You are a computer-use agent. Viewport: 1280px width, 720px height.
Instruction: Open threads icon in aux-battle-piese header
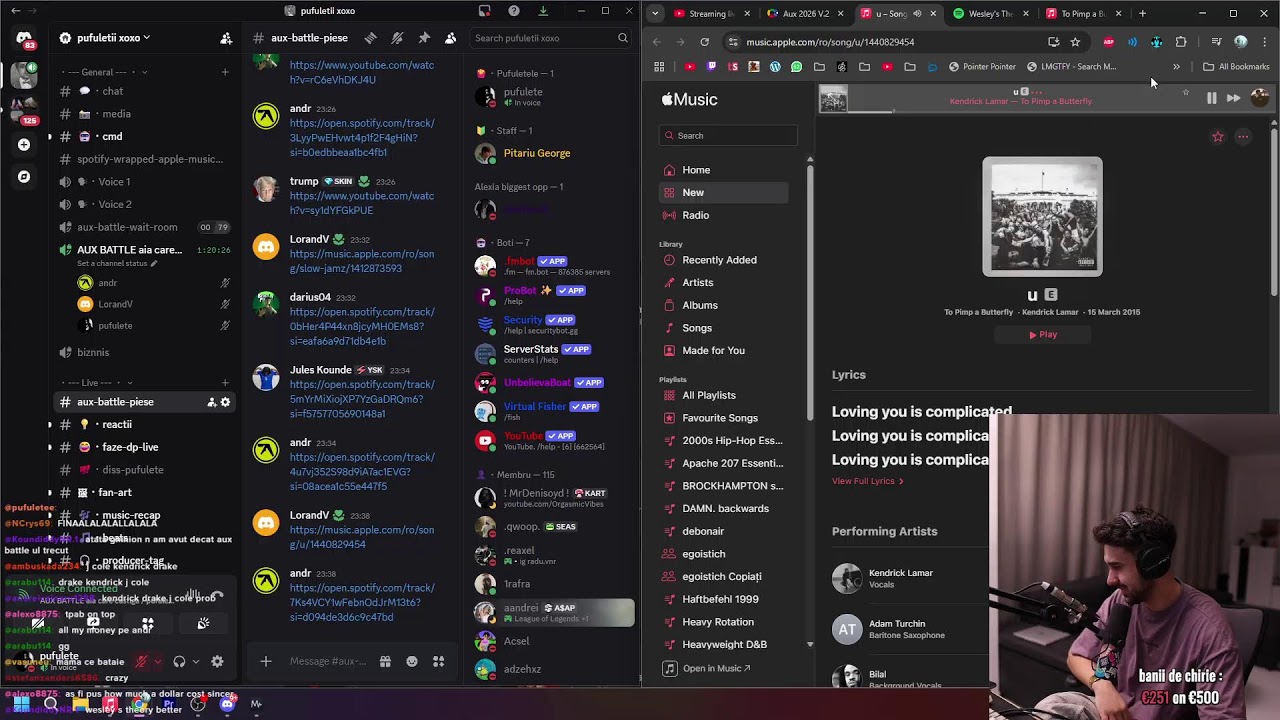[x=370, y=38]
